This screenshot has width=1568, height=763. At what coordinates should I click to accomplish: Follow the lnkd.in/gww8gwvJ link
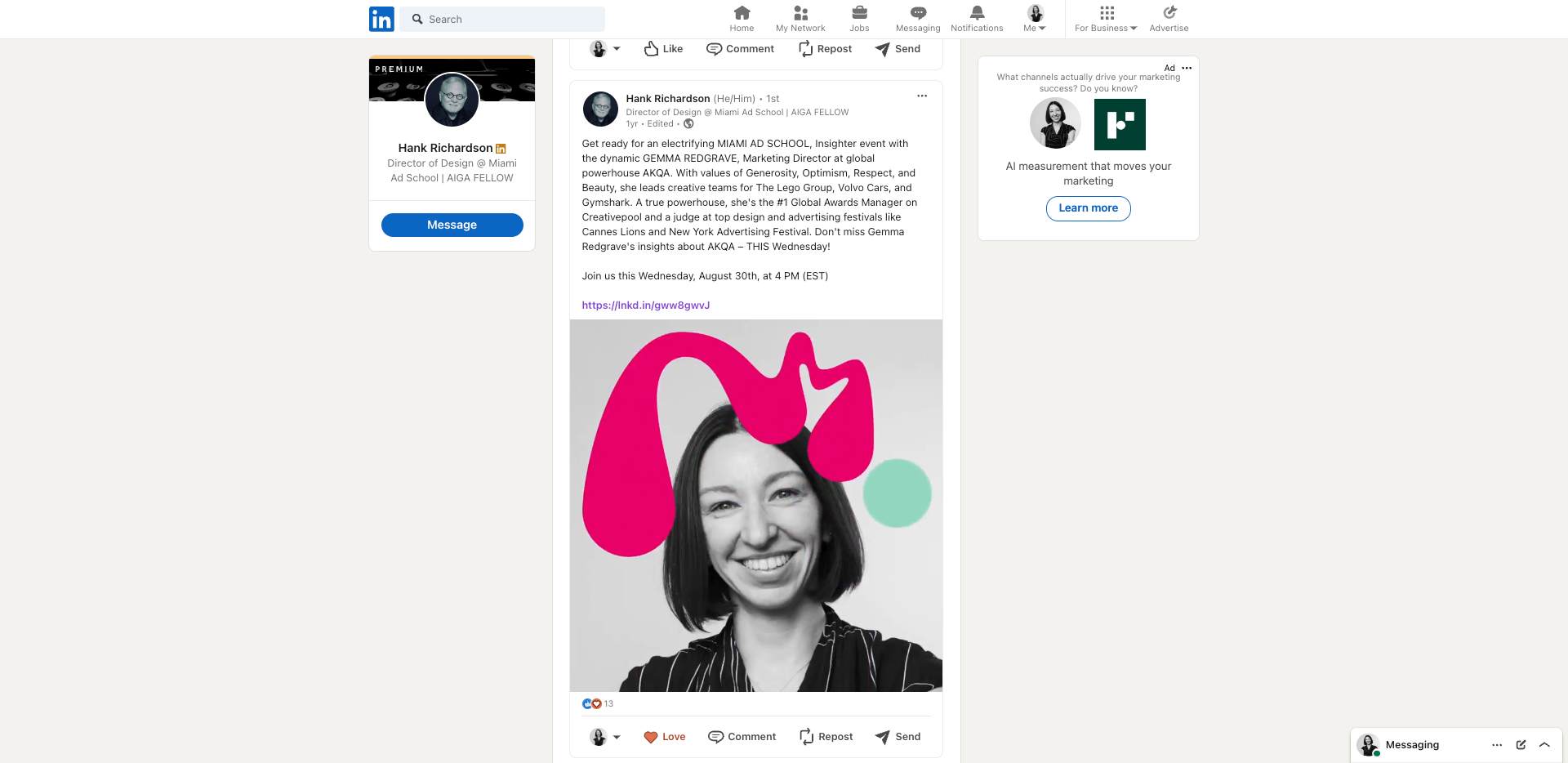coord(646,306)
